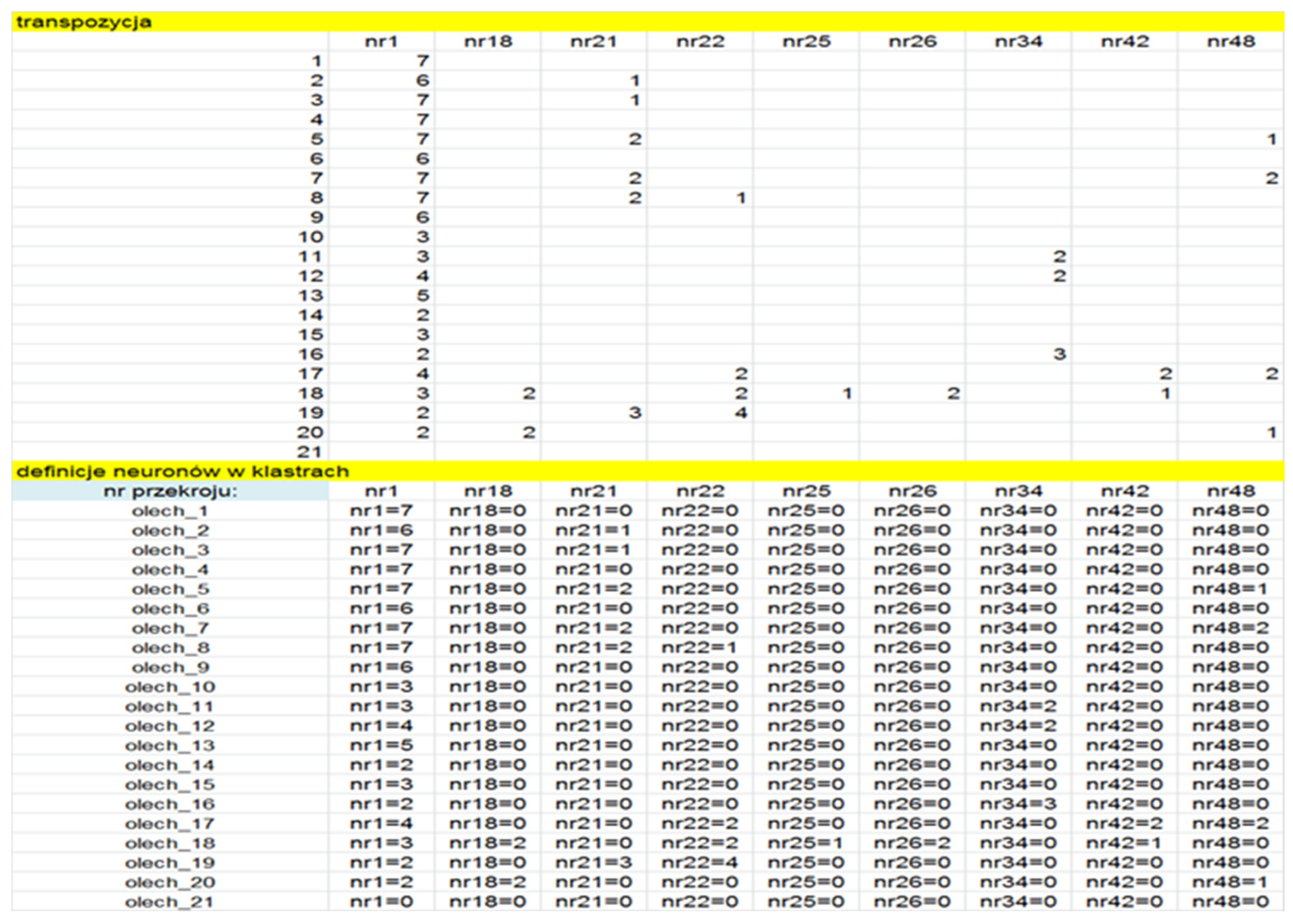Click row label olech_10
Screen dimensions: 1293x924
click(169, 687)
